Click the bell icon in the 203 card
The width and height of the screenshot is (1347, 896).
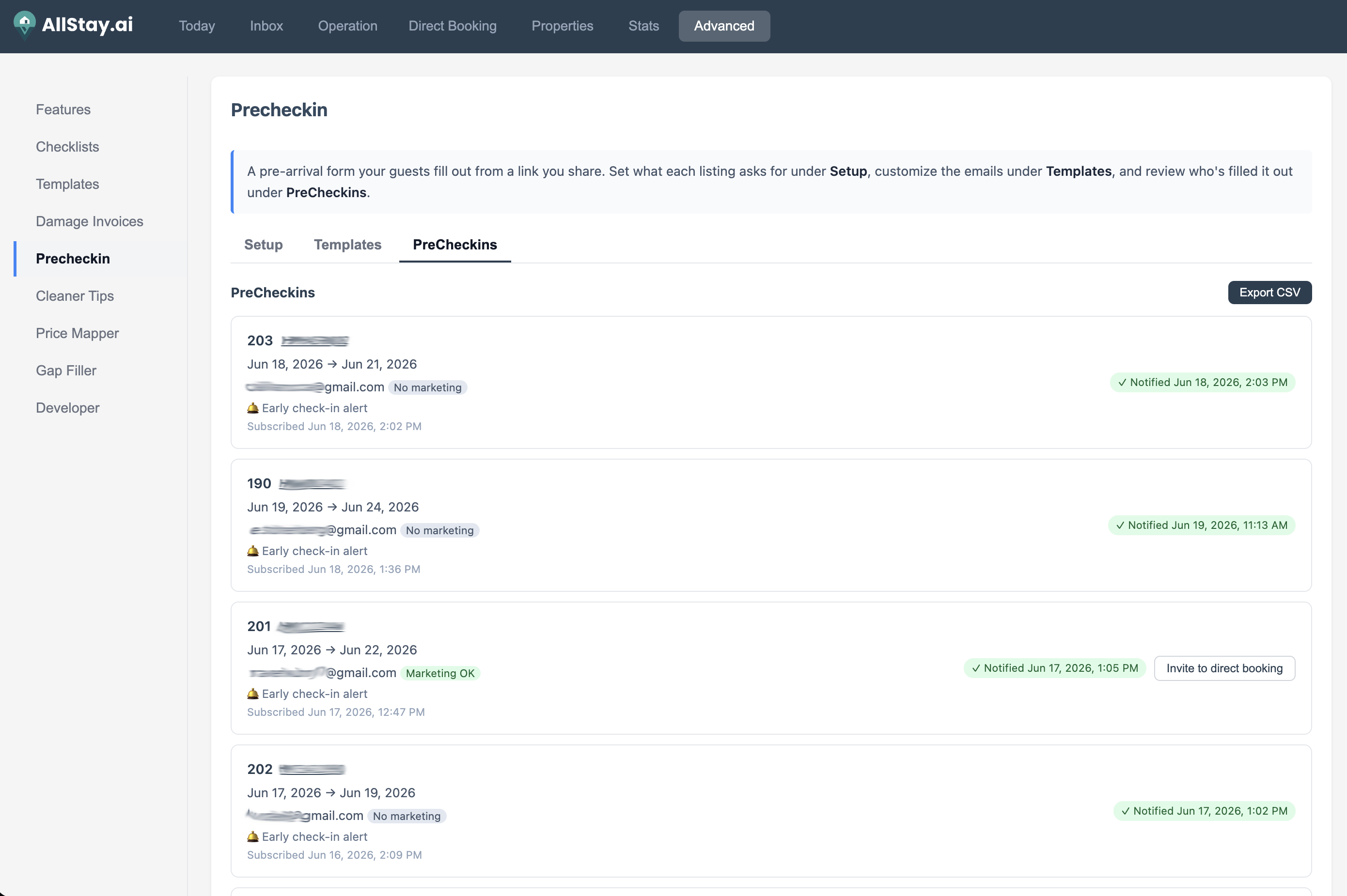tap(253, 408)
